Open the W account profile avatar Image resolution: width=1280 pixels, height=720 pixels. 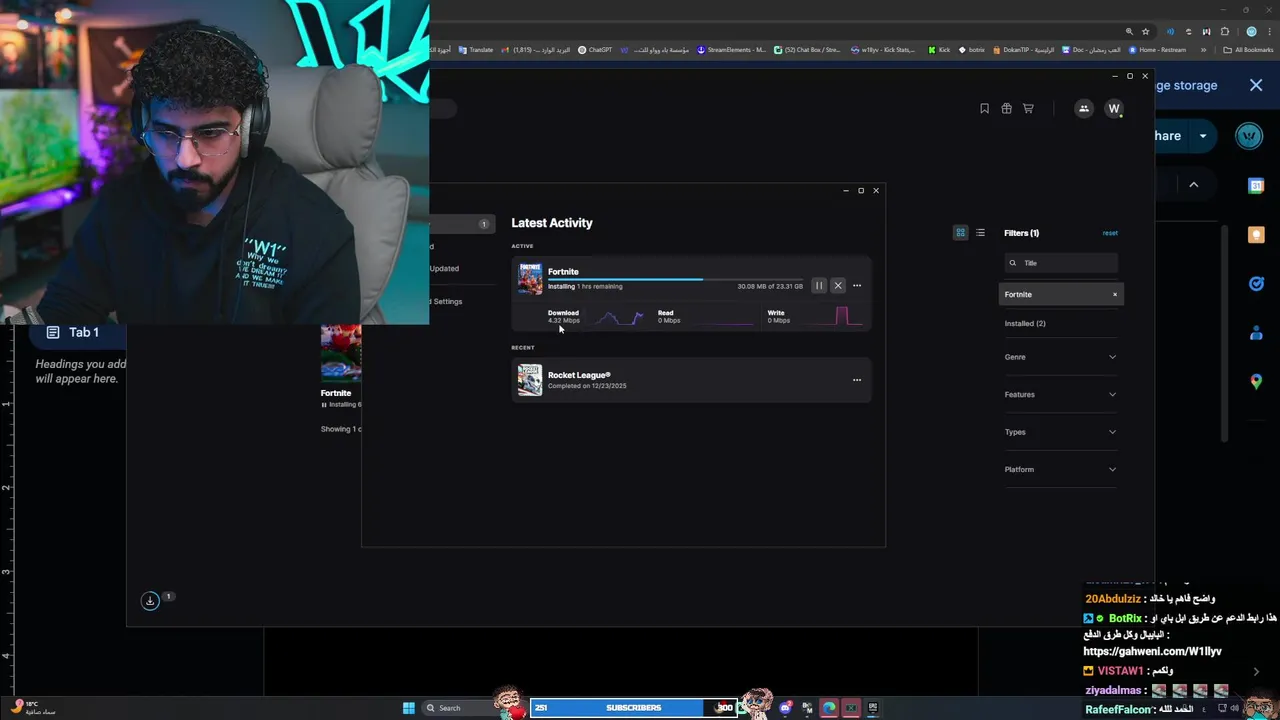pos(1114,108)
